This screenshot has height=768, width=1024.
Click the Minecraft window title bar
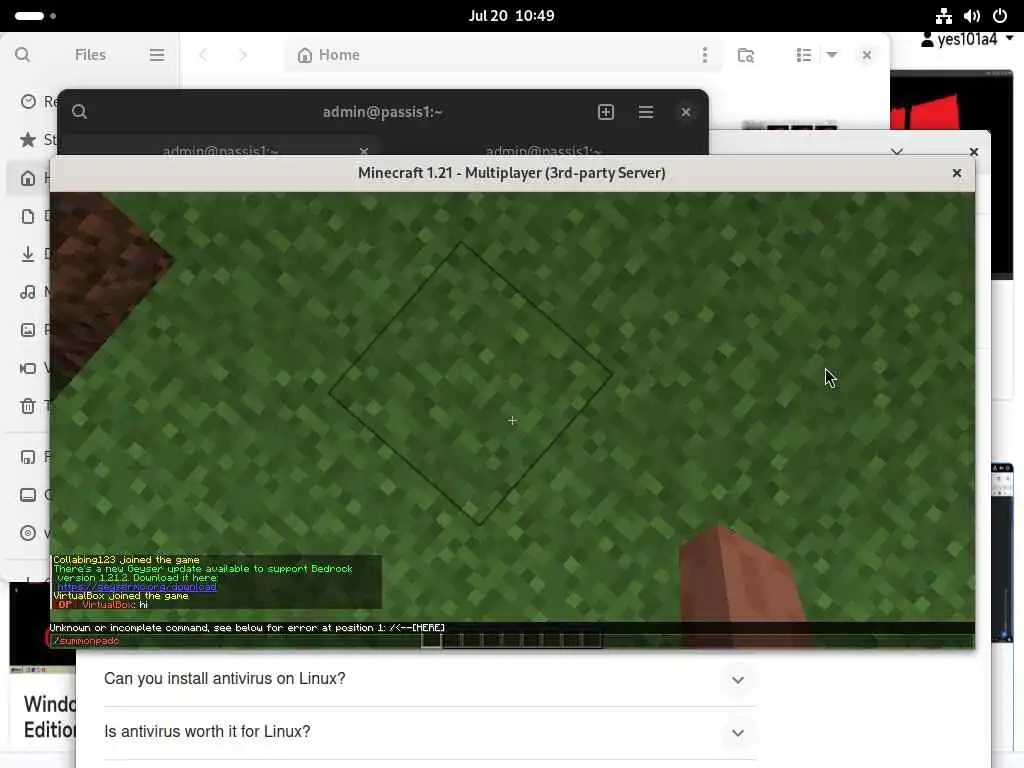511,173
